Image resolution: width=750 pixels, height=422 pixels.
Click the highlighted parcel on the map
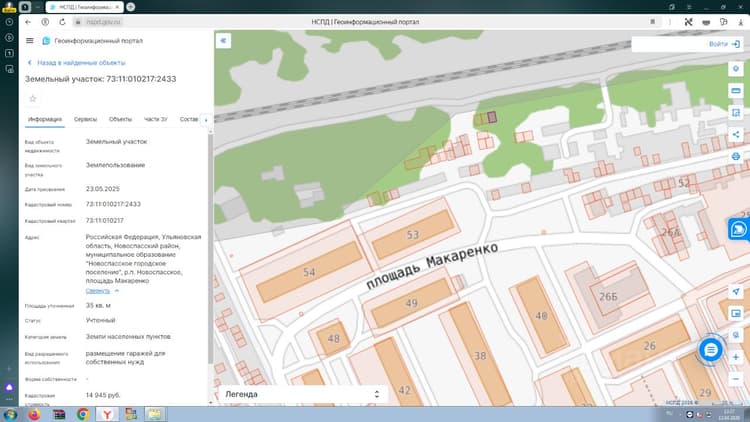(x=492, y=117)
